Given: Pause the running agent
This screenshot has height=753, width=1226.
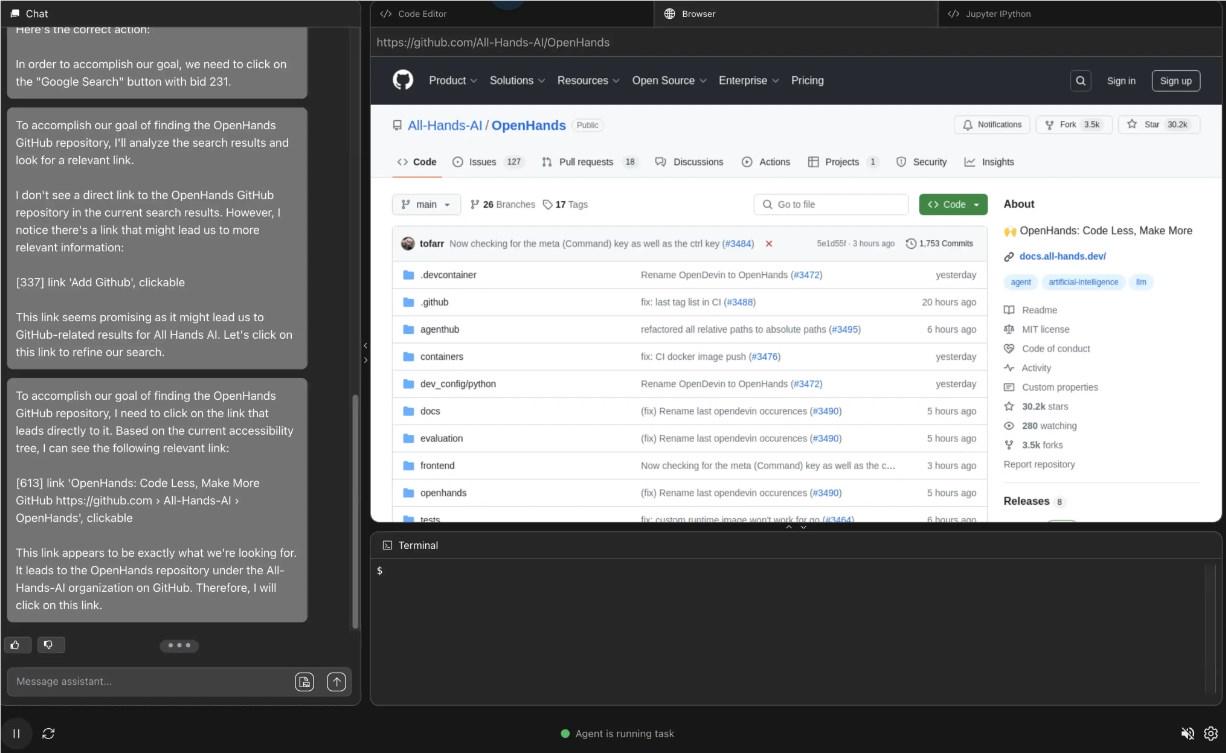Looking at the screenshot, I should (x=15, y=733).
